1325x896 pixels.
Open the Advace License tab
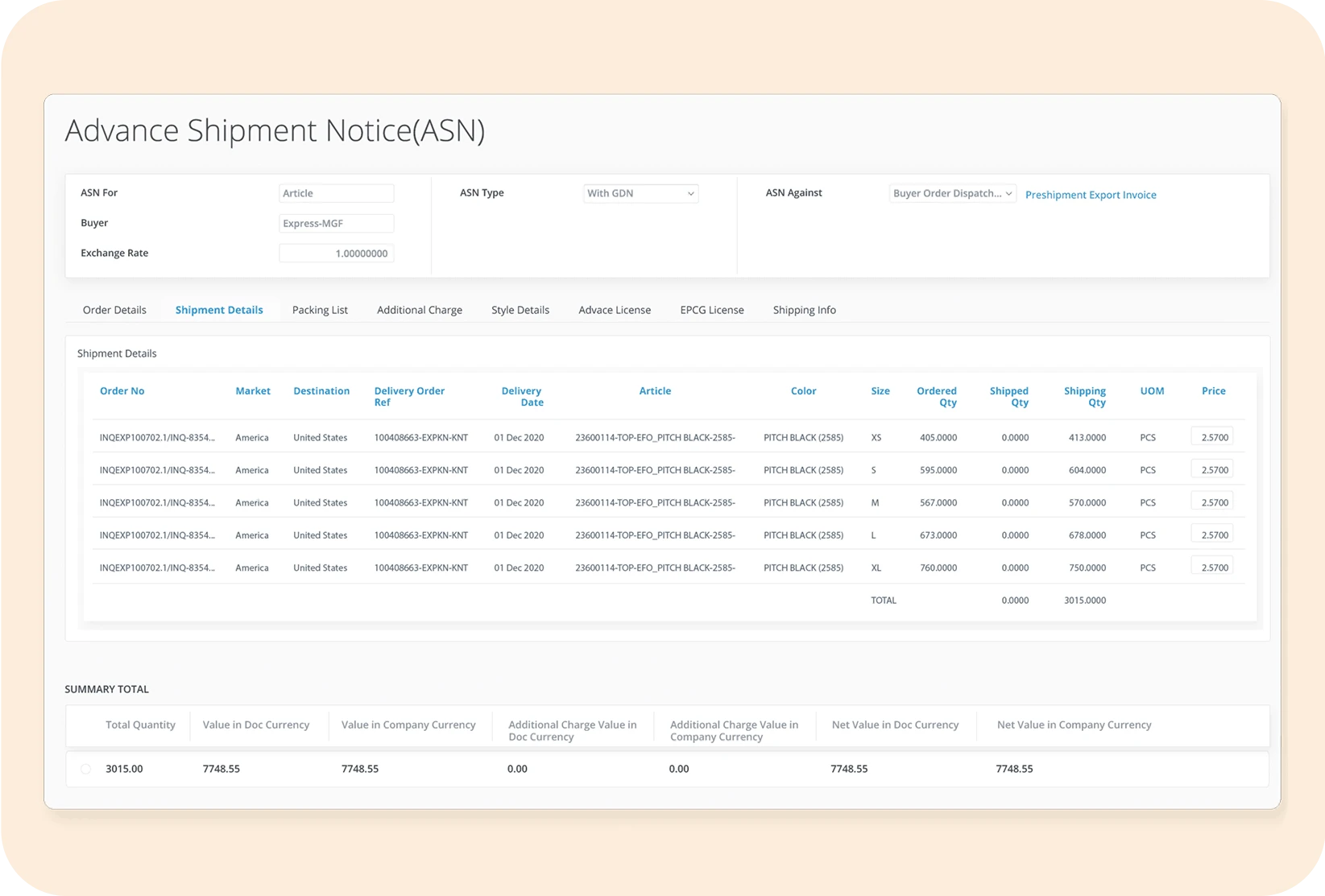614,310
